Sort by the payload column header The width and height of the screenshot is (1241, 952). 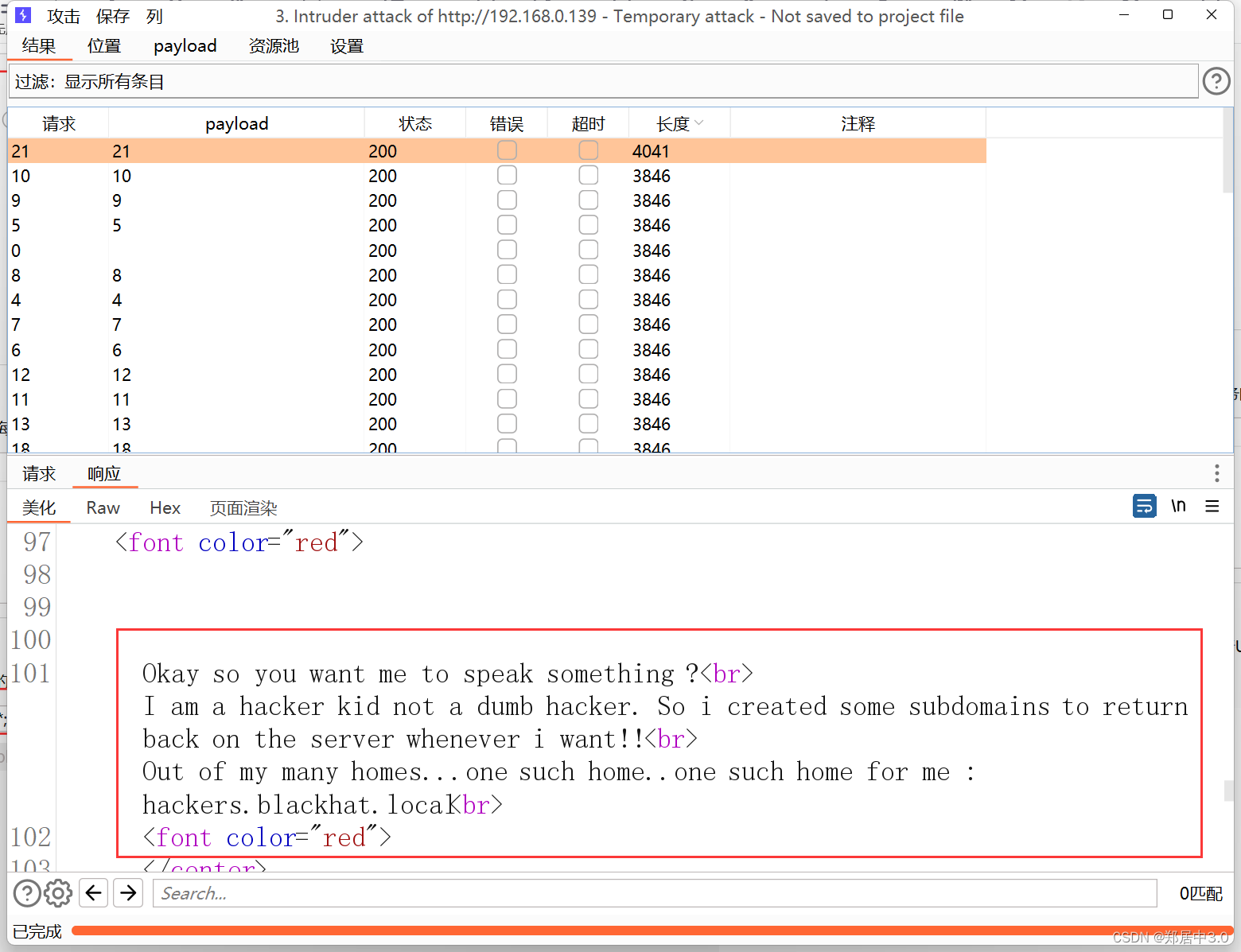coord(236,123)
